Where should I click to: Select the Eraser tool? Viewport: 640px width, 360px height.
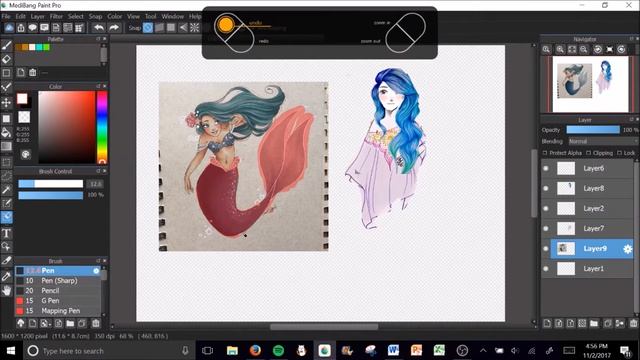tap(6, 60)
